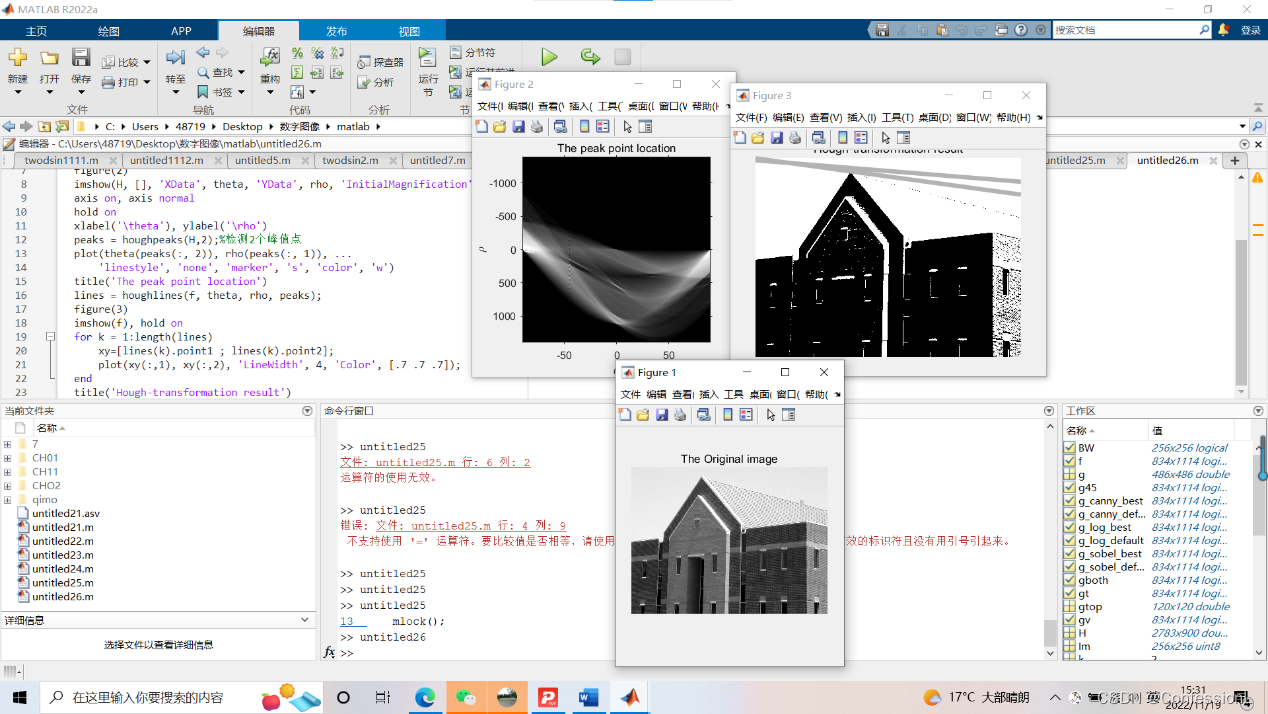This screenshot has height=714, width=1268.
Task: Click the checkbox icon next to g_log_default
Action: tap(1071, 540)
